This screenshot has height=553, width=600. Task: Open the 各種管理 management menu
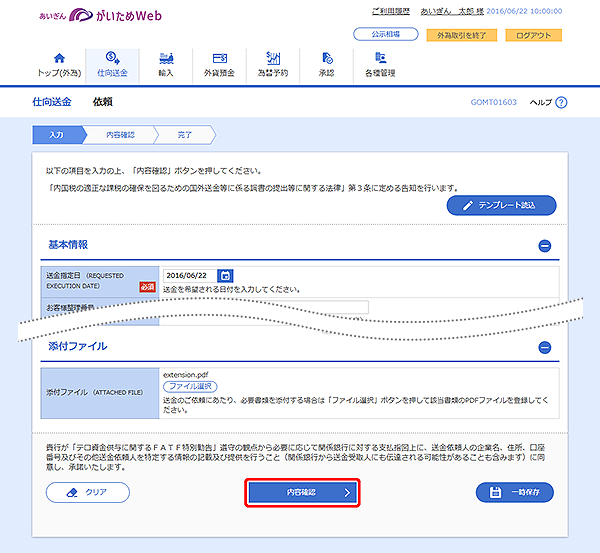coord(380,65)
